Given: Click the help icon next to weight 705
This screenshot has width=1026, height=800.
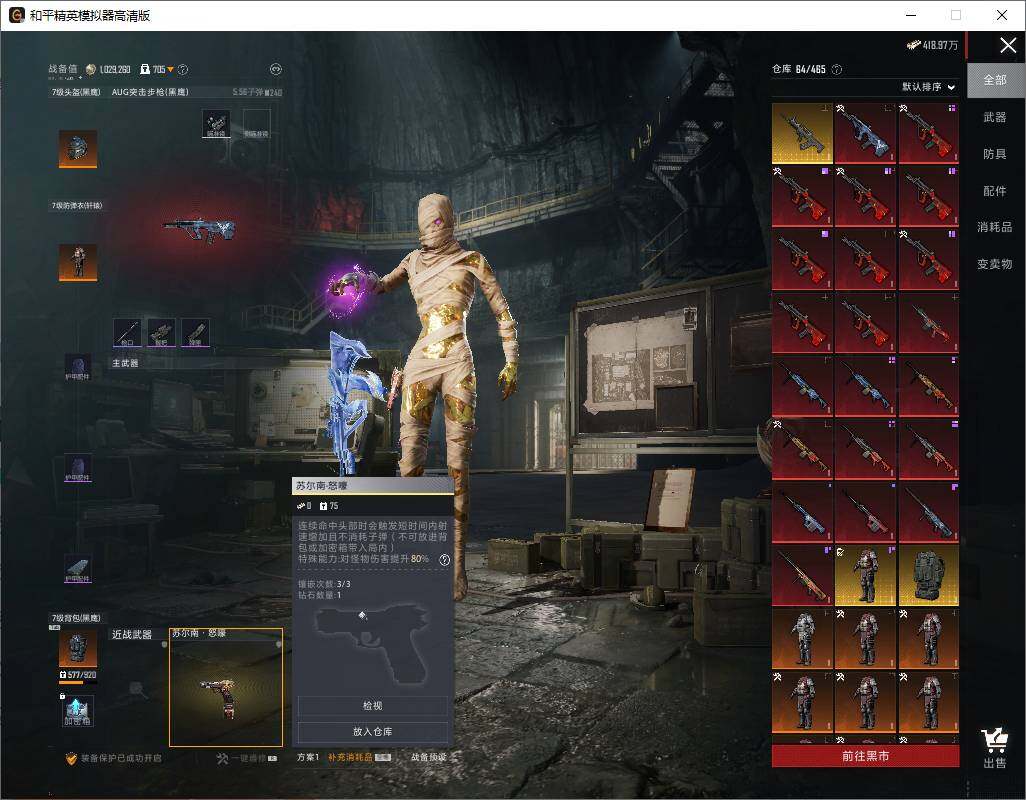Looking at the screenshot, I should click(183, 69).
